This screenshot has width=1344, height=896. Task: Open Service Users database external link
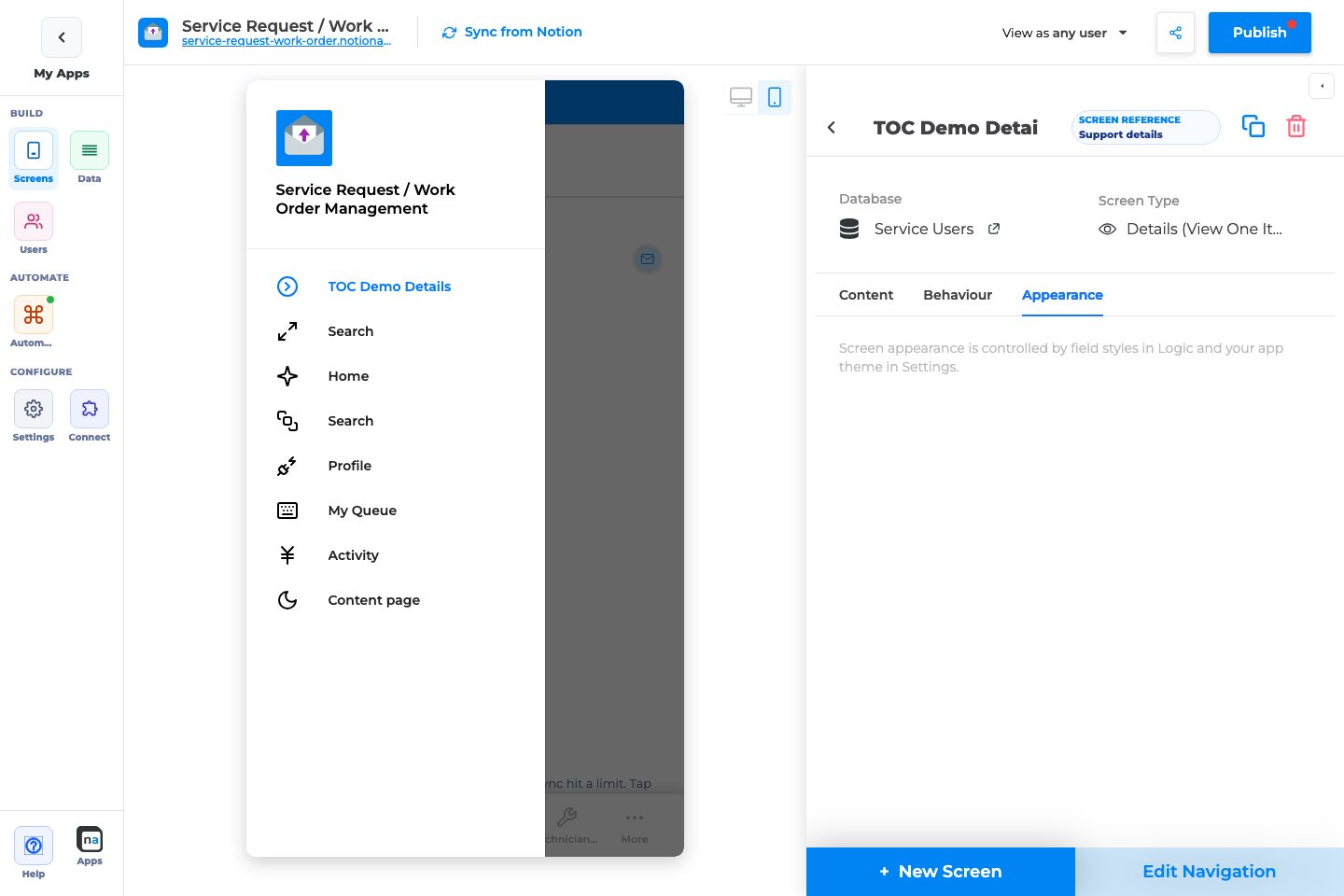tap(994, 229)
